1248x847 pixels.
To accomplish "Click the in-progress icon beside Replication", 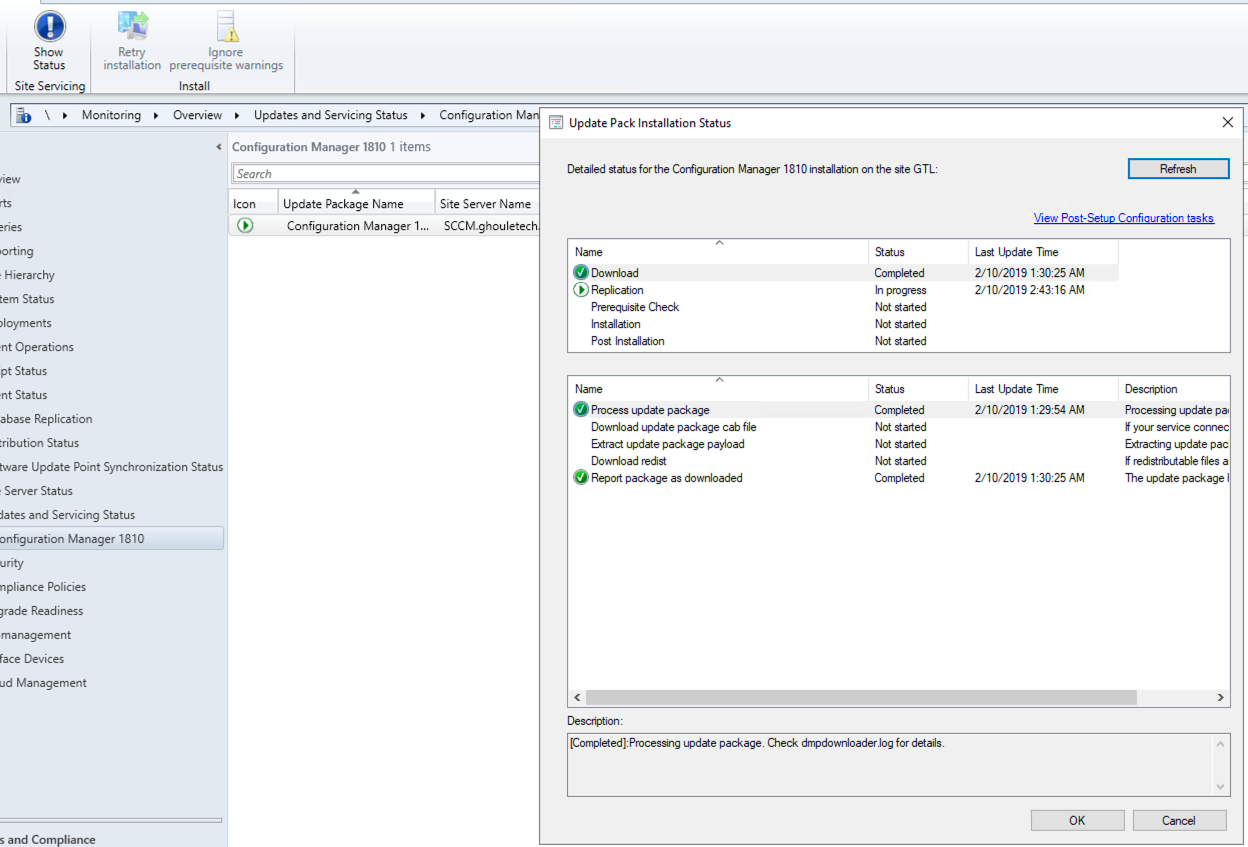I will tap(581, 290).
